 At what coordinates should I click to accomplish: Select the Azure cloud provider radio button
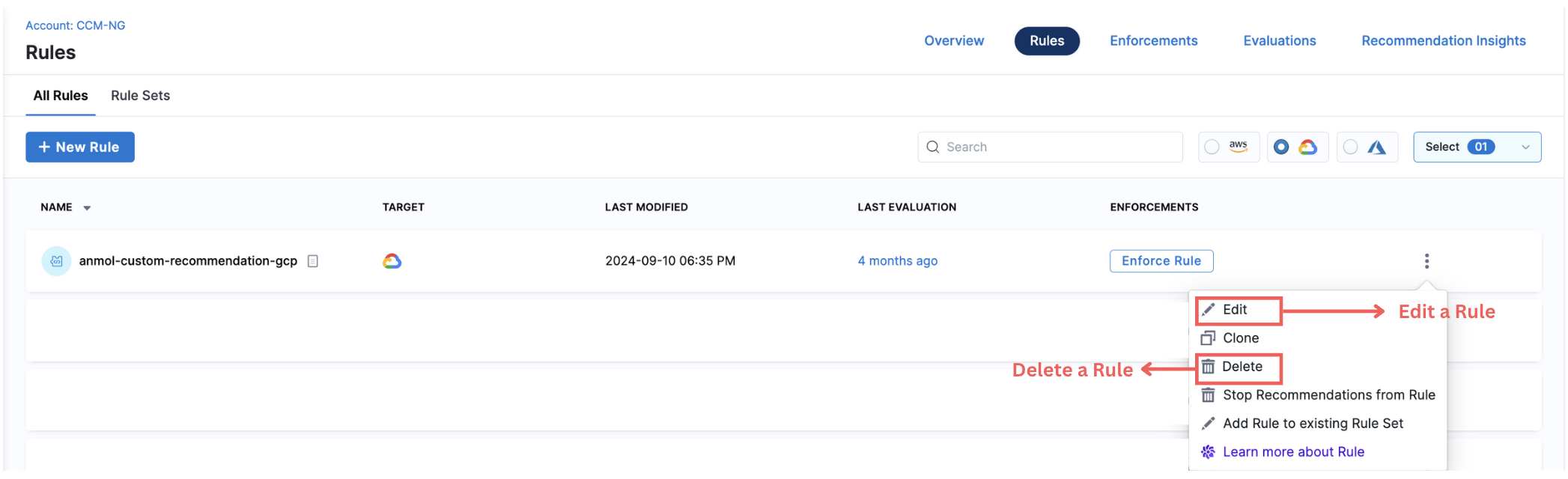click(x=1350, y=147)
